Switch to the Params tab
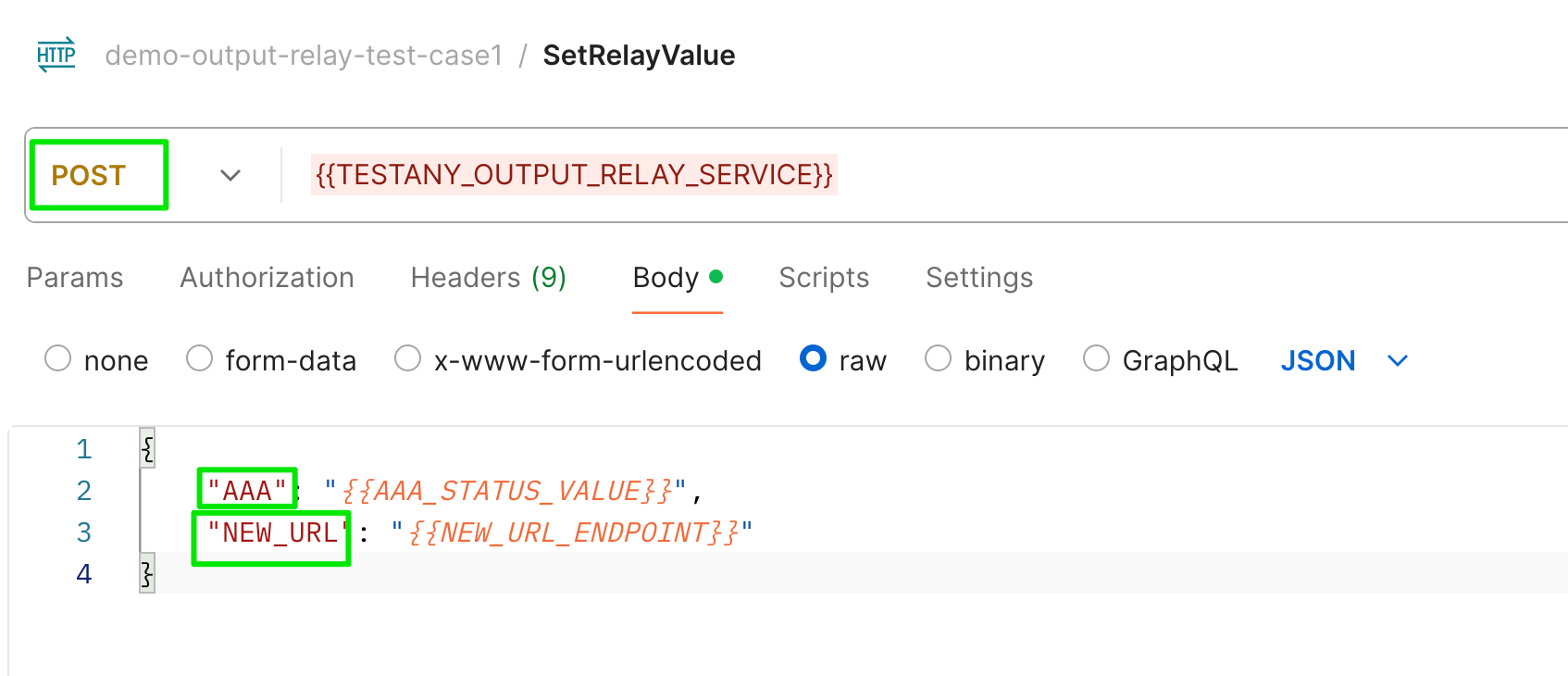This screenshot has width=1568, height=676. 75,278
